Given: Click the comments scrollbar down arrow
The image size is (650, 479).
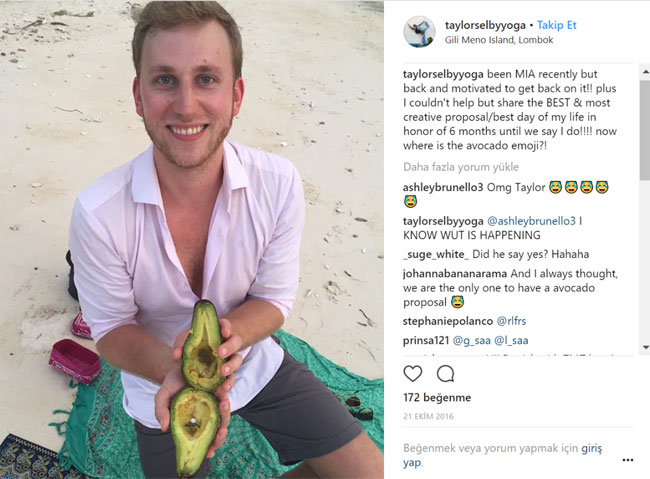Looking at the screenshot, I should pos(643,348).
